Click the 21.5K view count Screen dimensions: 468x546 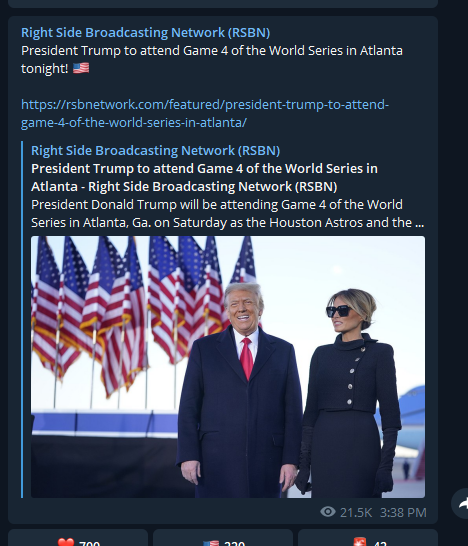(356, 512)
